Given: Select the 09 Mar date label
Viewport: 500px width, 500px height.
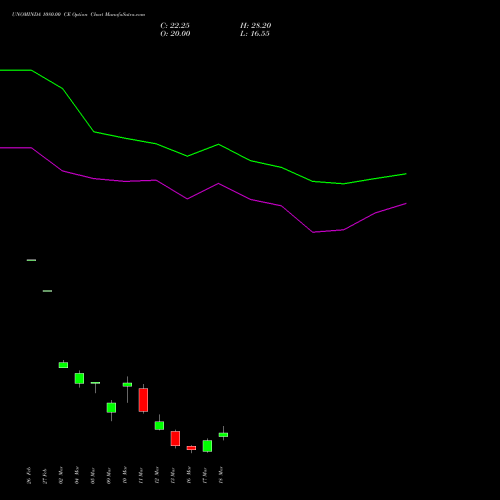Looking at the screenshot, I should [109, 475].
